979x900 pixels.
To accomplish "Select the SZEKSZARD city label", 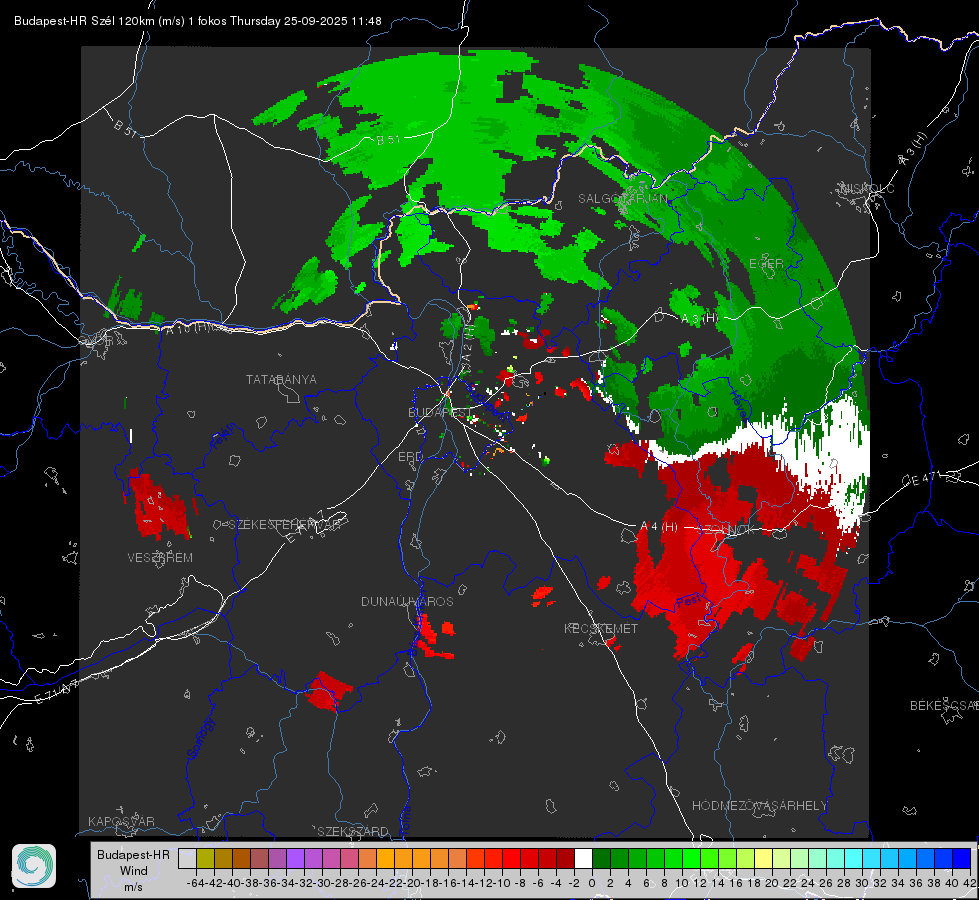I will click(x=353, y=831).
